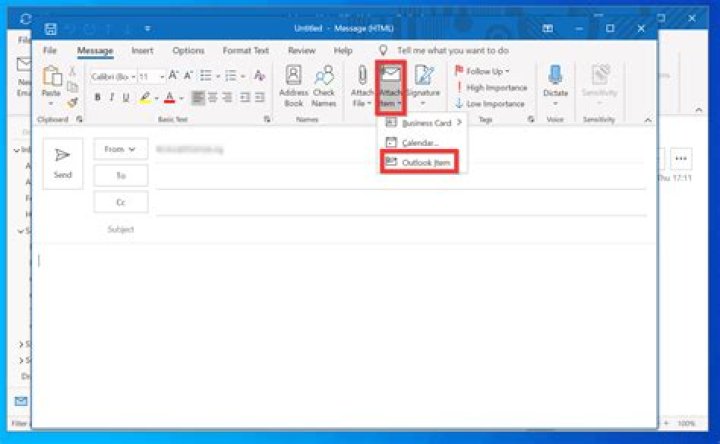Open the Signature menu
The height and width of the screenshot is (444, 720).
(x=422, y=85)
